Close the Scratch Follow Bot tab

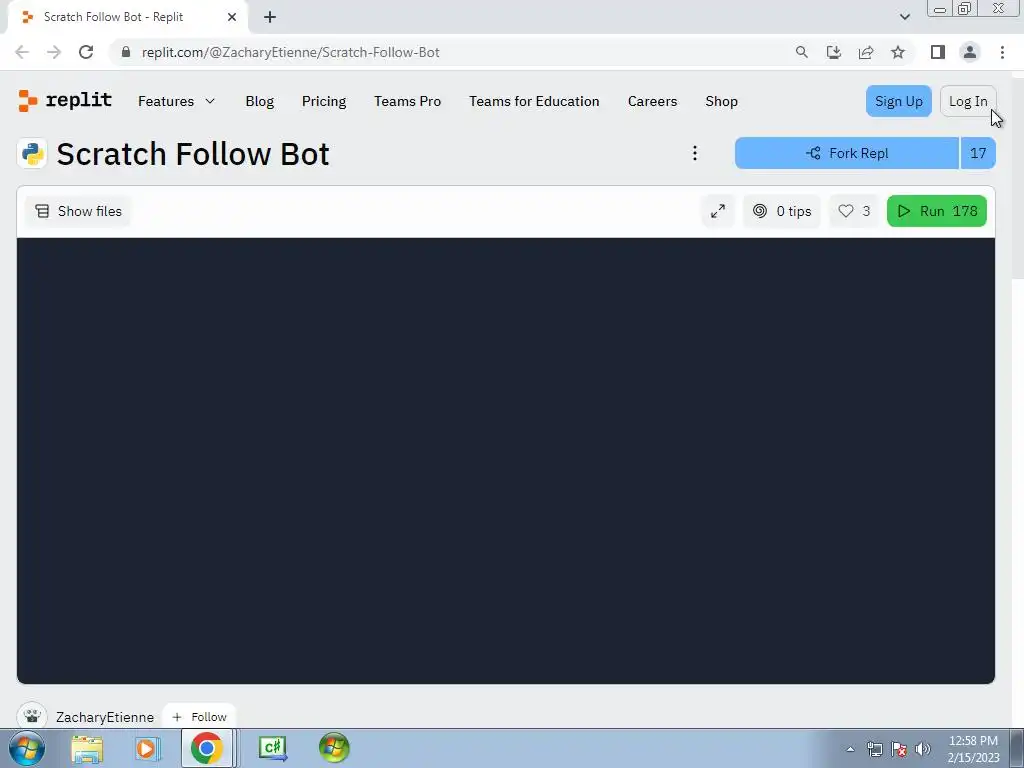tap(232, 17)
